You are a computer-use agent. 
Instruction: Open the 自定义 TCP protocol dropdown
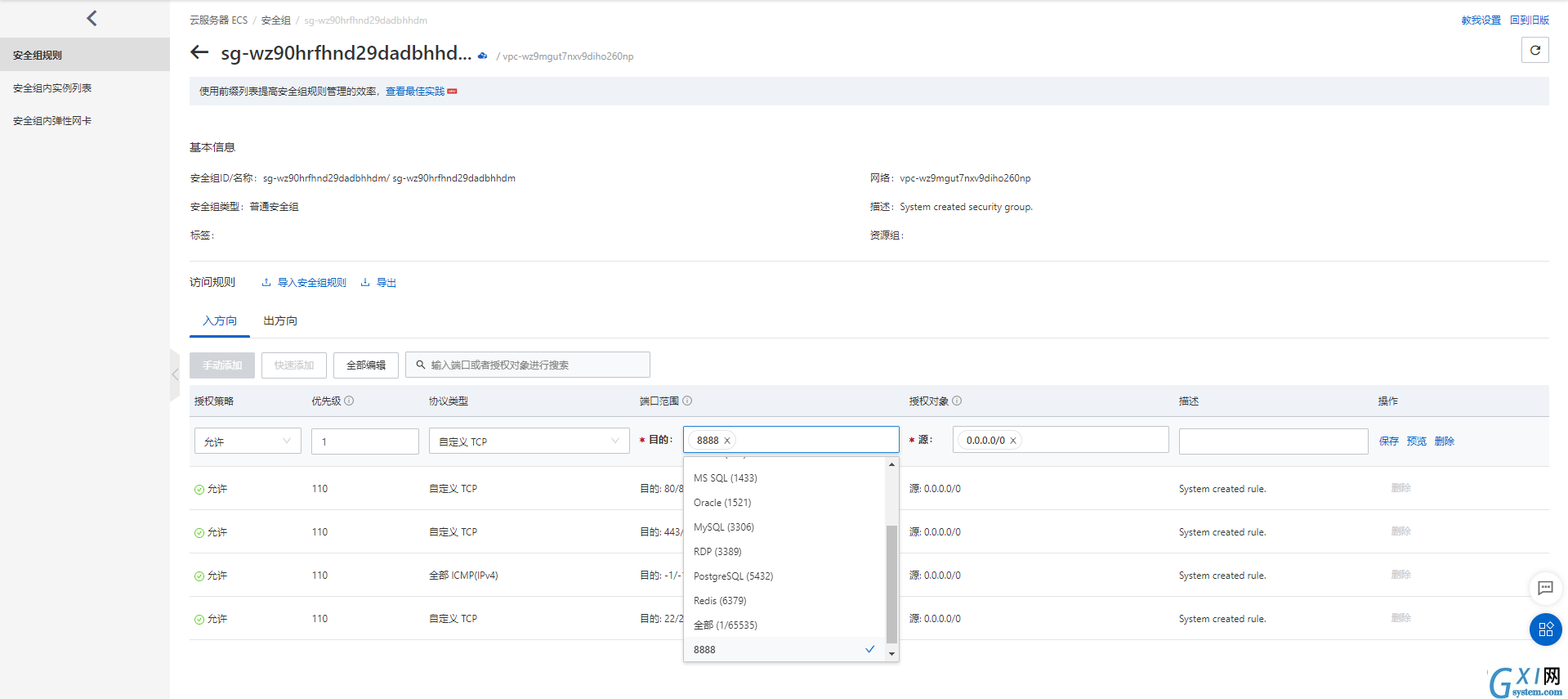pyautogui.click(x=529, y=441)
